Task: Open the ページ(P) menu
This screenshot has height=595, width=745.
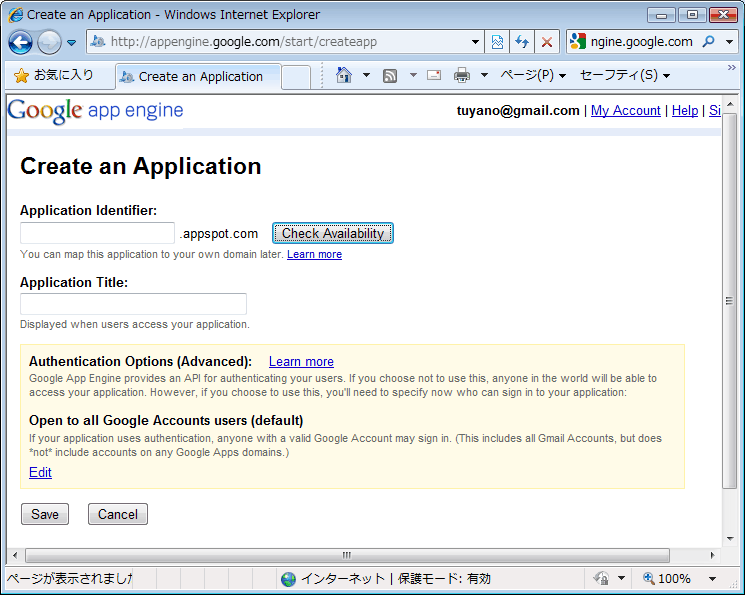Action: [533, 75]
